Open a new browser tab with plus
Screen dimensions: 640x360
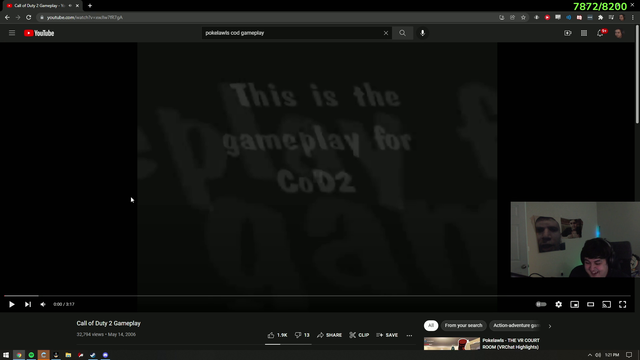[90, 6]
